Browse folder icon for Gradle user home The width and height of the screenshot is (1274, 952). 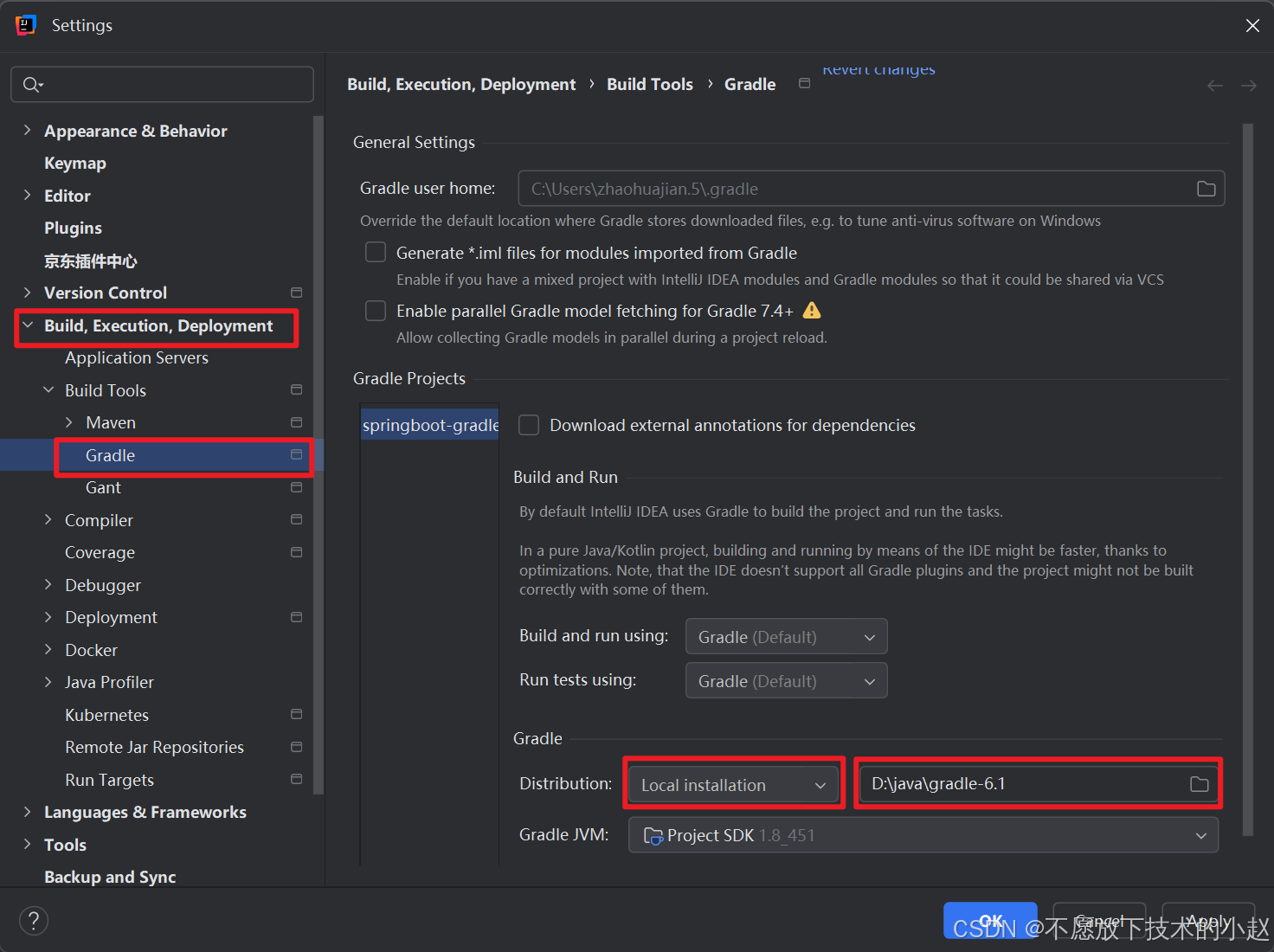[x=1206, y=189]
